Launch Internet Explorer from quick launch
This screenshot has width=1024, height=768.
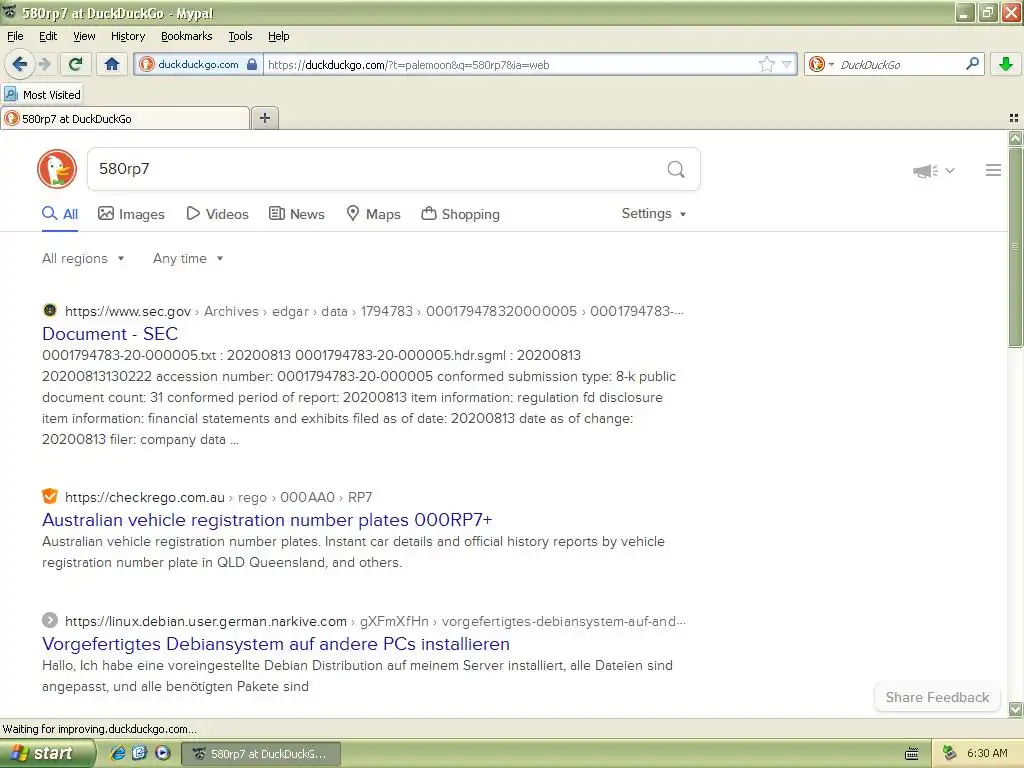[x=118, y=753]
